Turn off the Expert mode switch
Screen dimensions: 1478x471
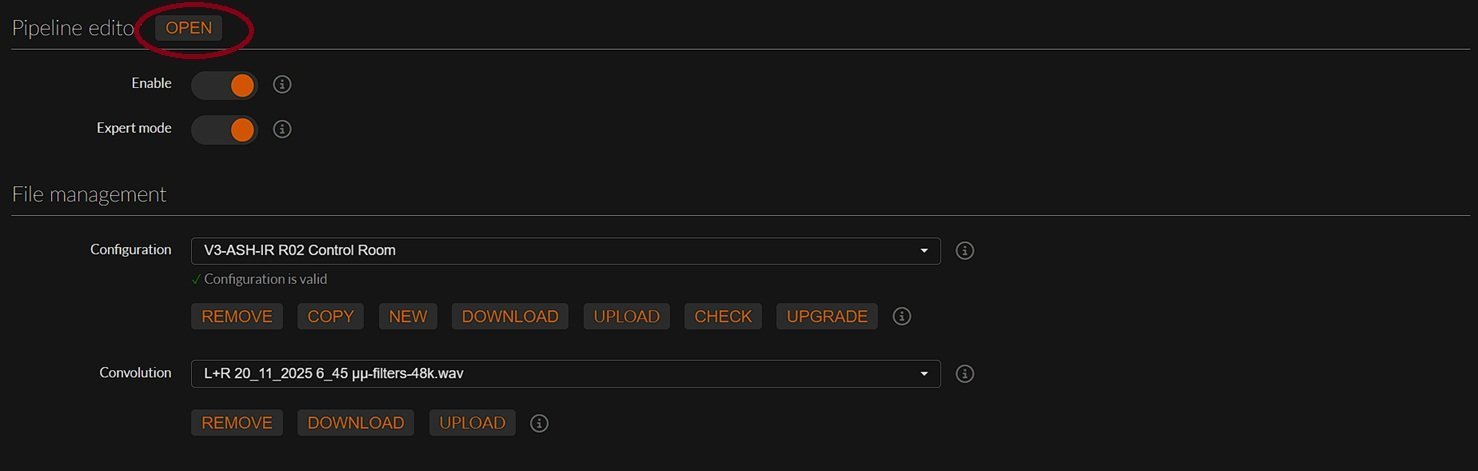click(224, 130)
